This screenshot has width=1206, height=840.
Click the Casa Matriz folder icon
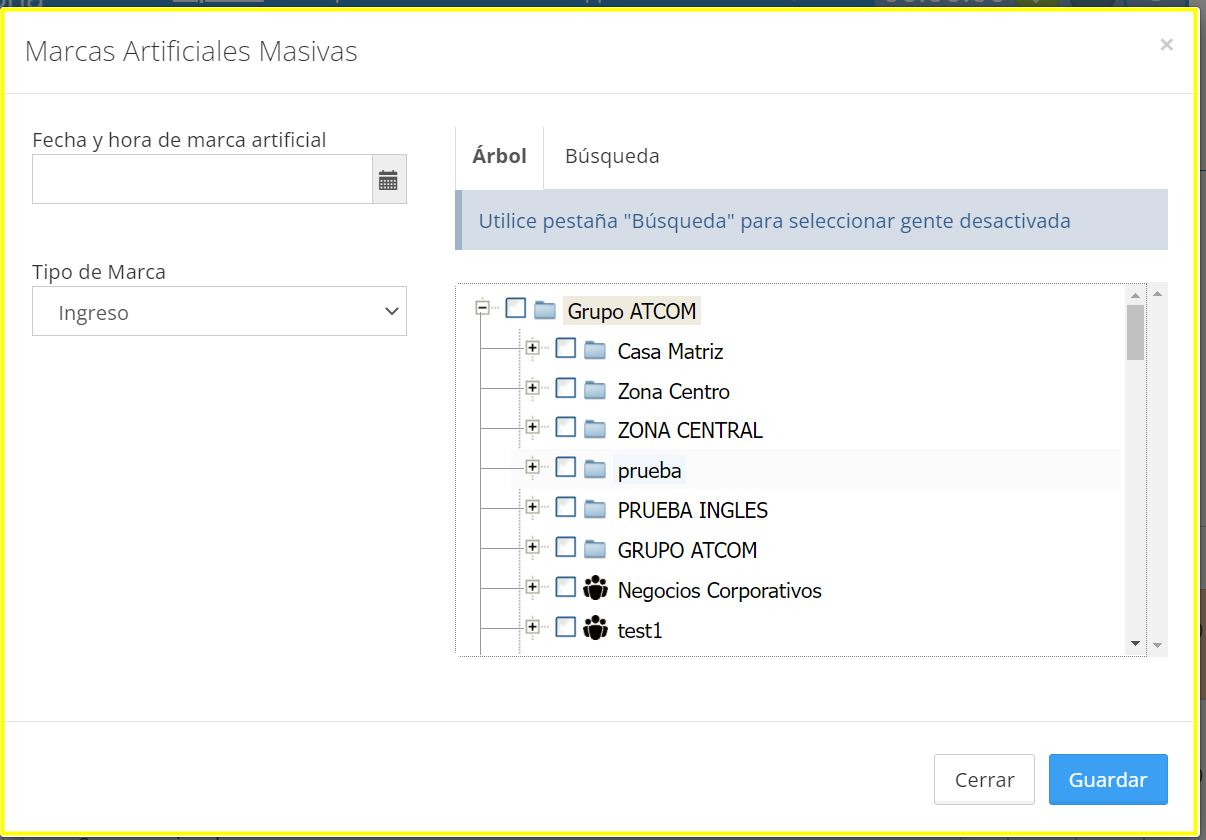pyautogui.click(x=595, y=350)
